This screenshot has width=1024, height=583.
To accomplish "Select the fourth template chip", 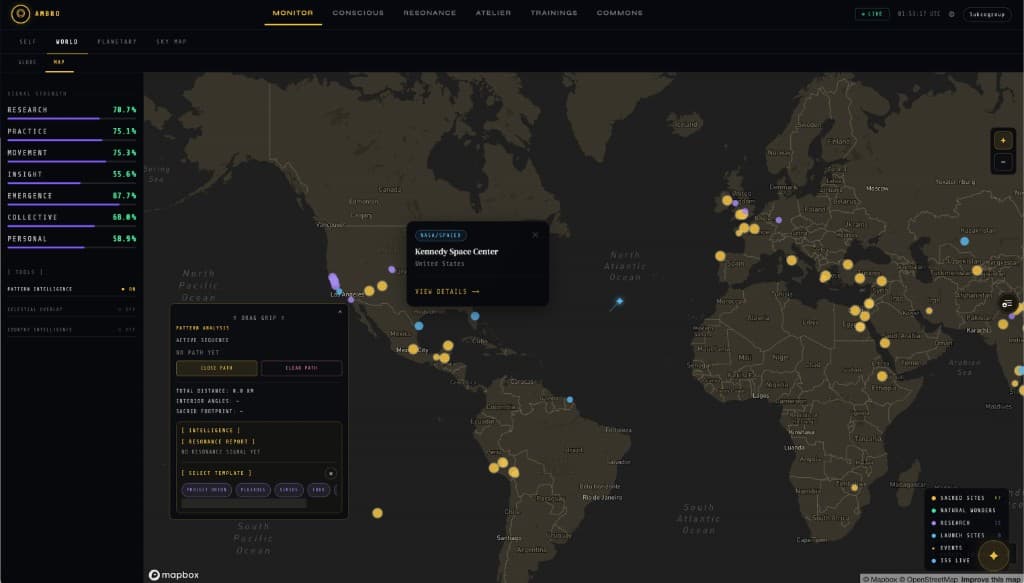I will pos(319,490).
